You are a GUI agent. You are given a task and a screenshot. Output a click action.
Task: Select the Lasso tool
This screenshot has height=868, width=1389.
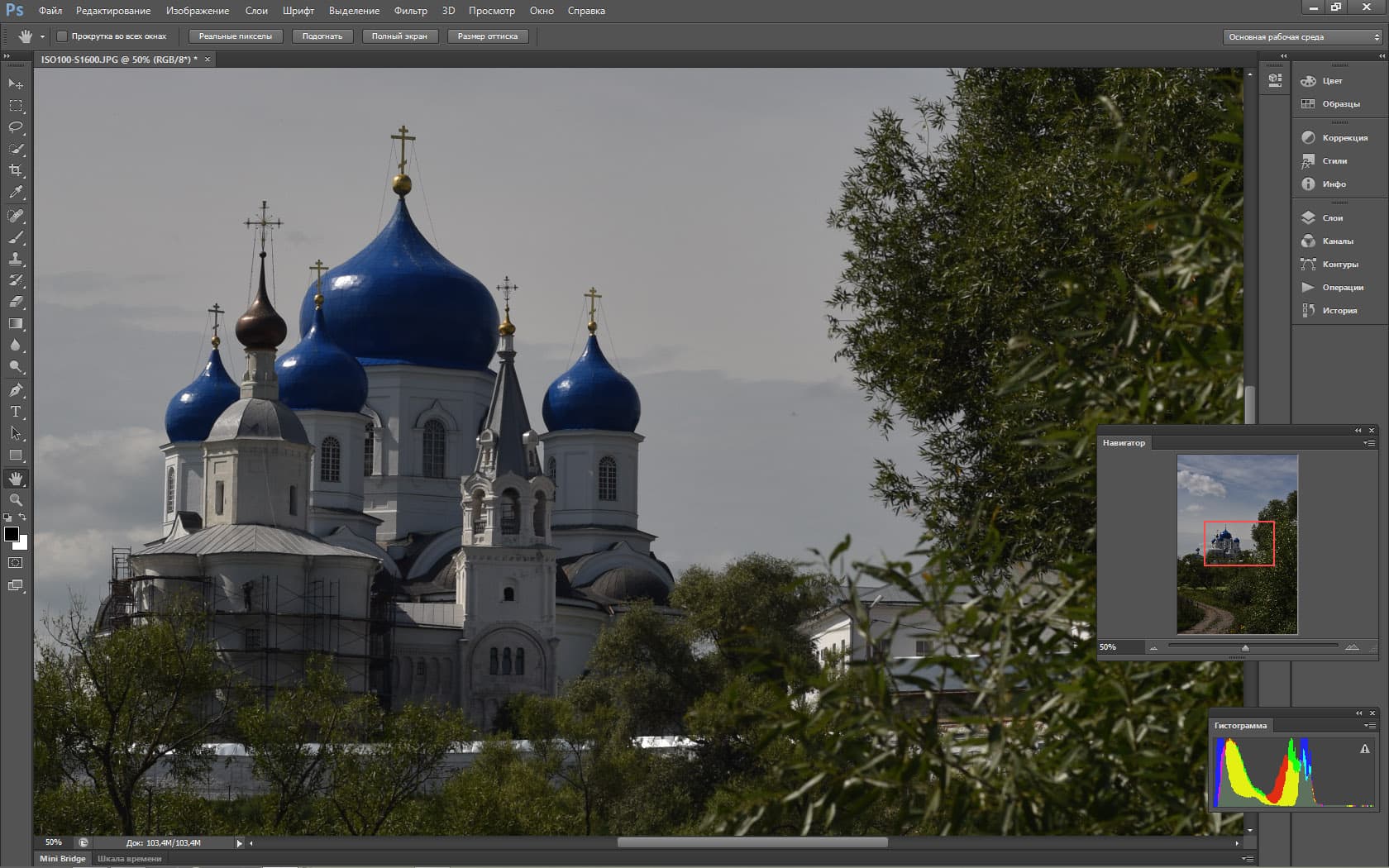16,127
